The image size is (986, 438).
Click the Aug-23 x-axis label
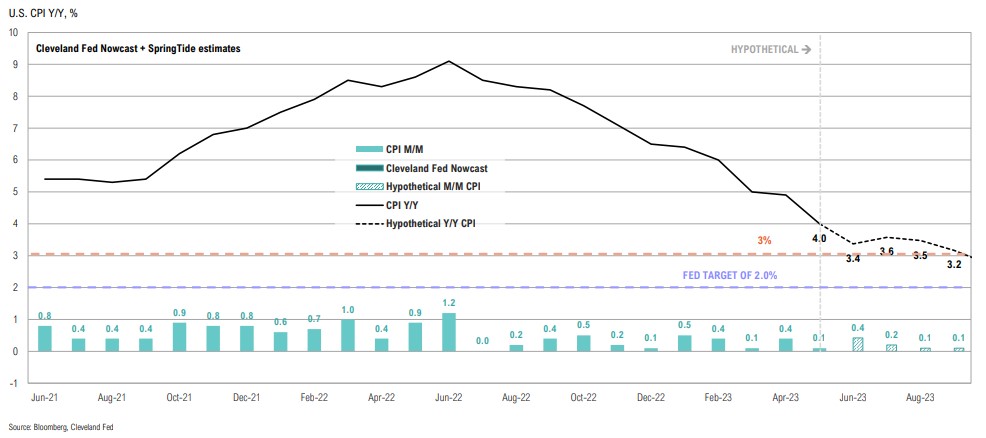coord(921,397)
